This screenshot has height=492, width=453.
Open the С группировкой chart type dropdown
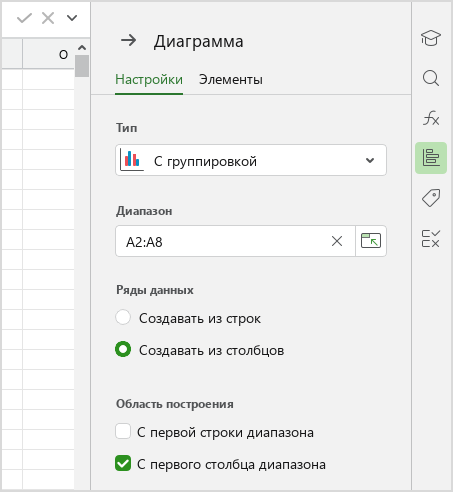click(x=251, y=160)
